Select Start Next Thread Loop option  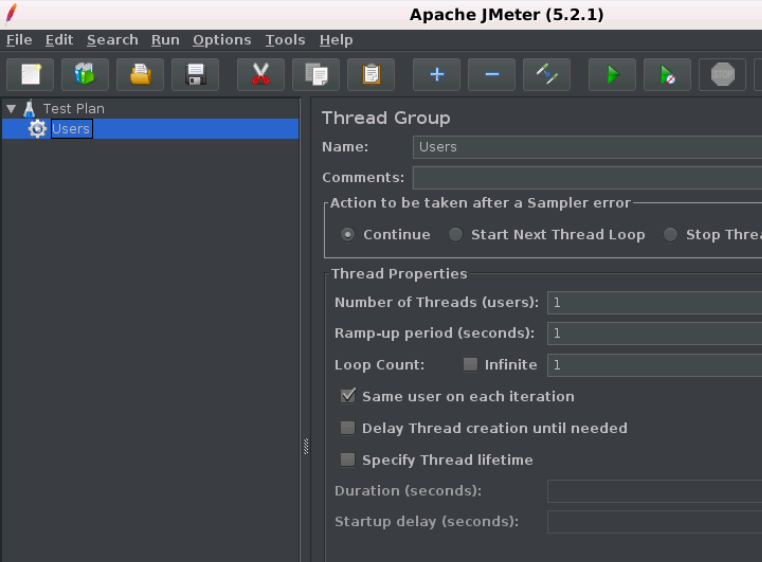455,234
